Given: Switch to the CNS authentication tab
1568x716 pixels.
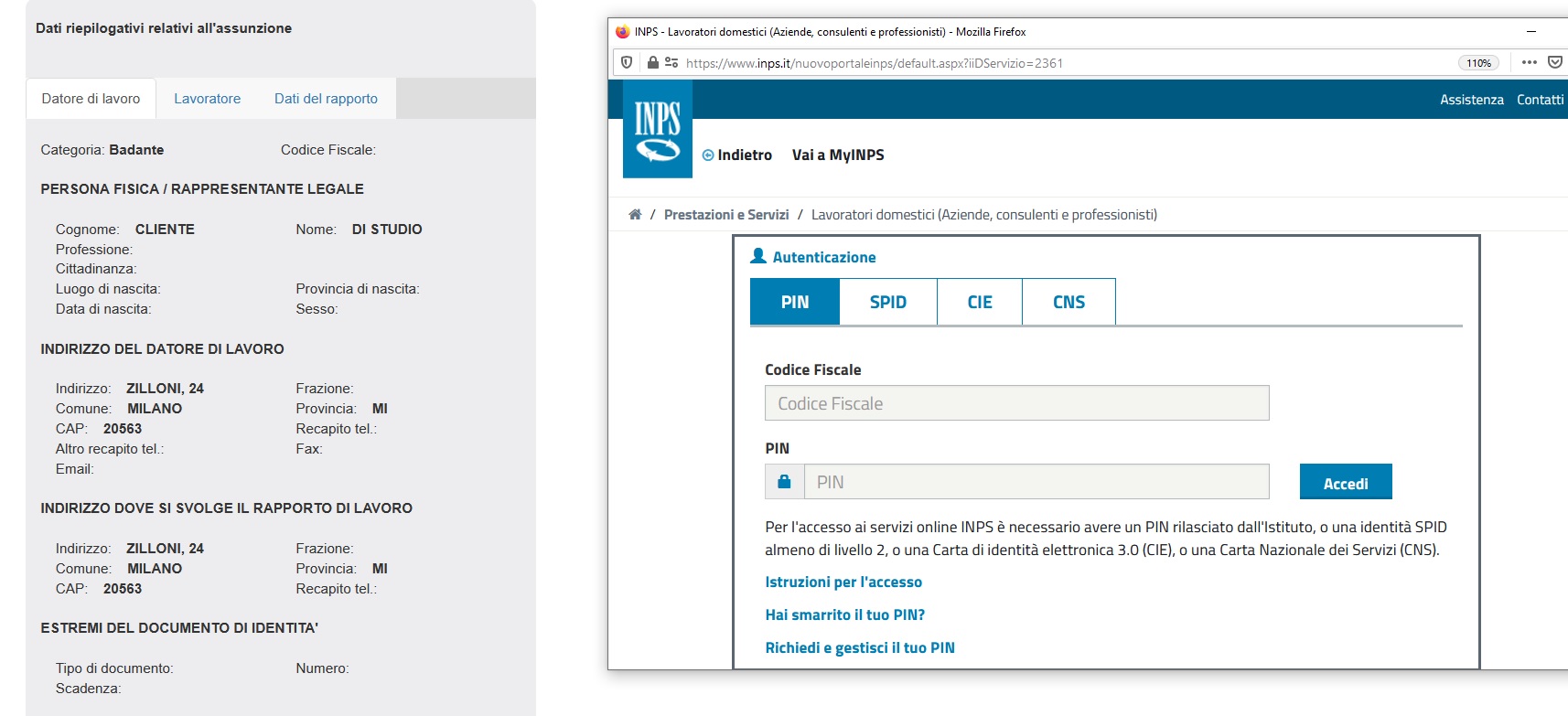Looking at the screenshot, I should [1069, 302].
